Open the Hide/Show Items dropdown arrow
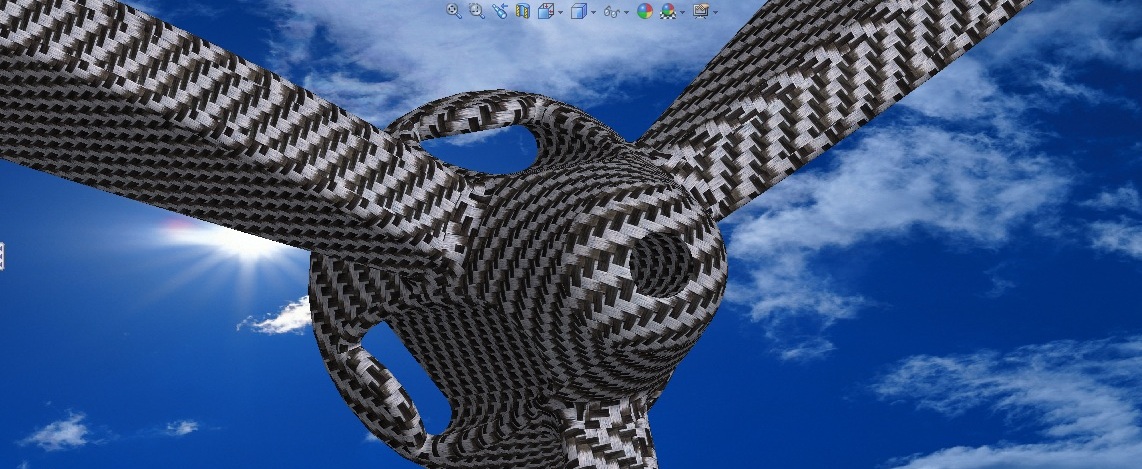The image size is (1142, 469). point(626,12)
